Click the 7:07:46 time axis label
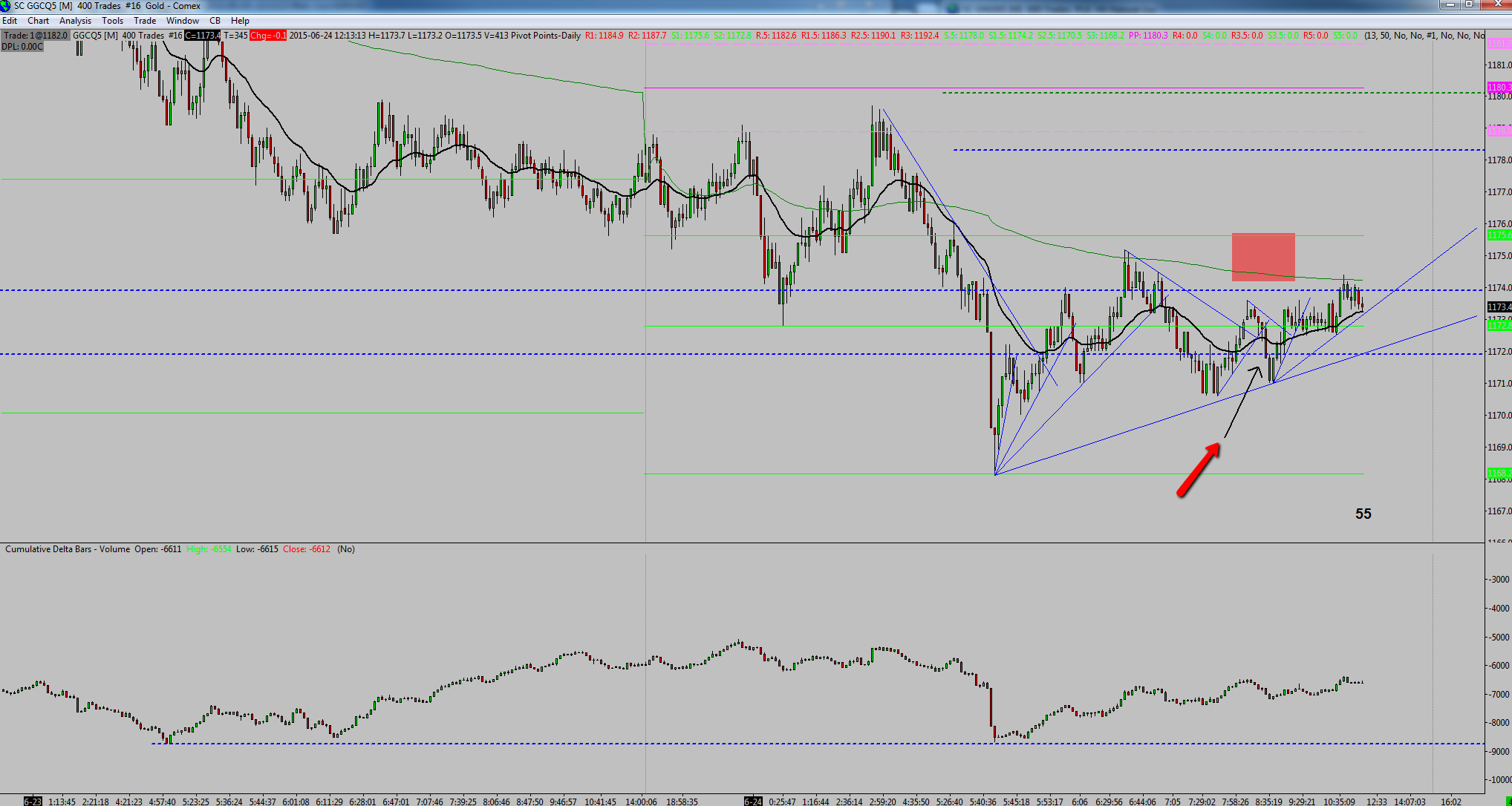 (429, 802)
